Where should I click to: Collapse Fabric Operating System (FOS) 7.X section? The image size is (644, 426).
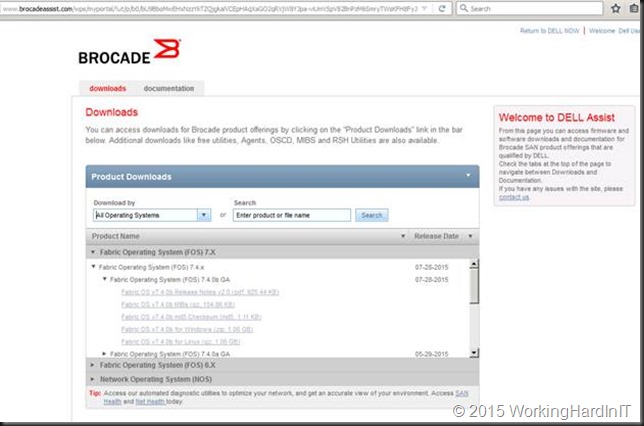[93, 252]
